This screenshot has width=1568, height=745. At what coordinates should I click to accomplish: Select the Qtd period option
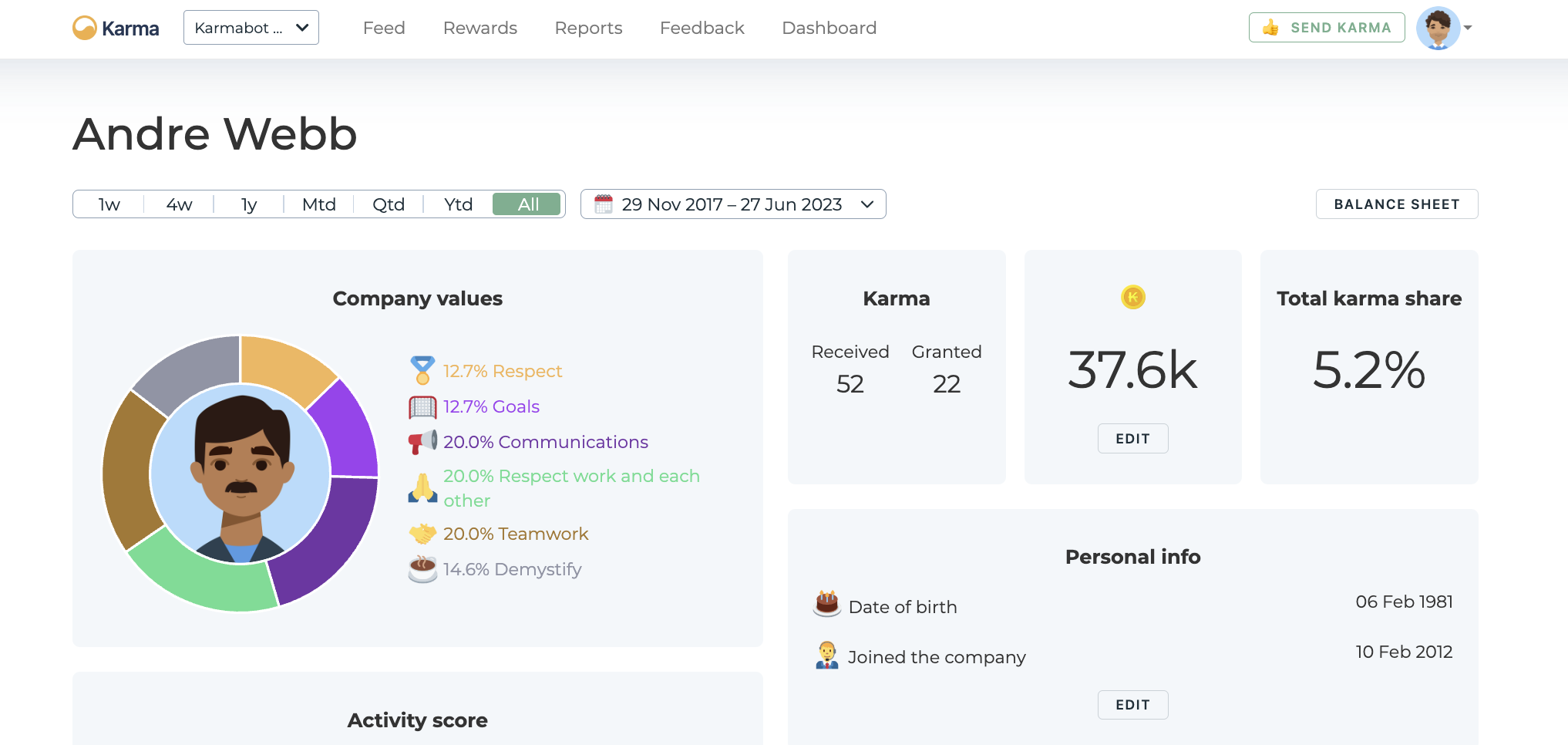coord(389,204)
